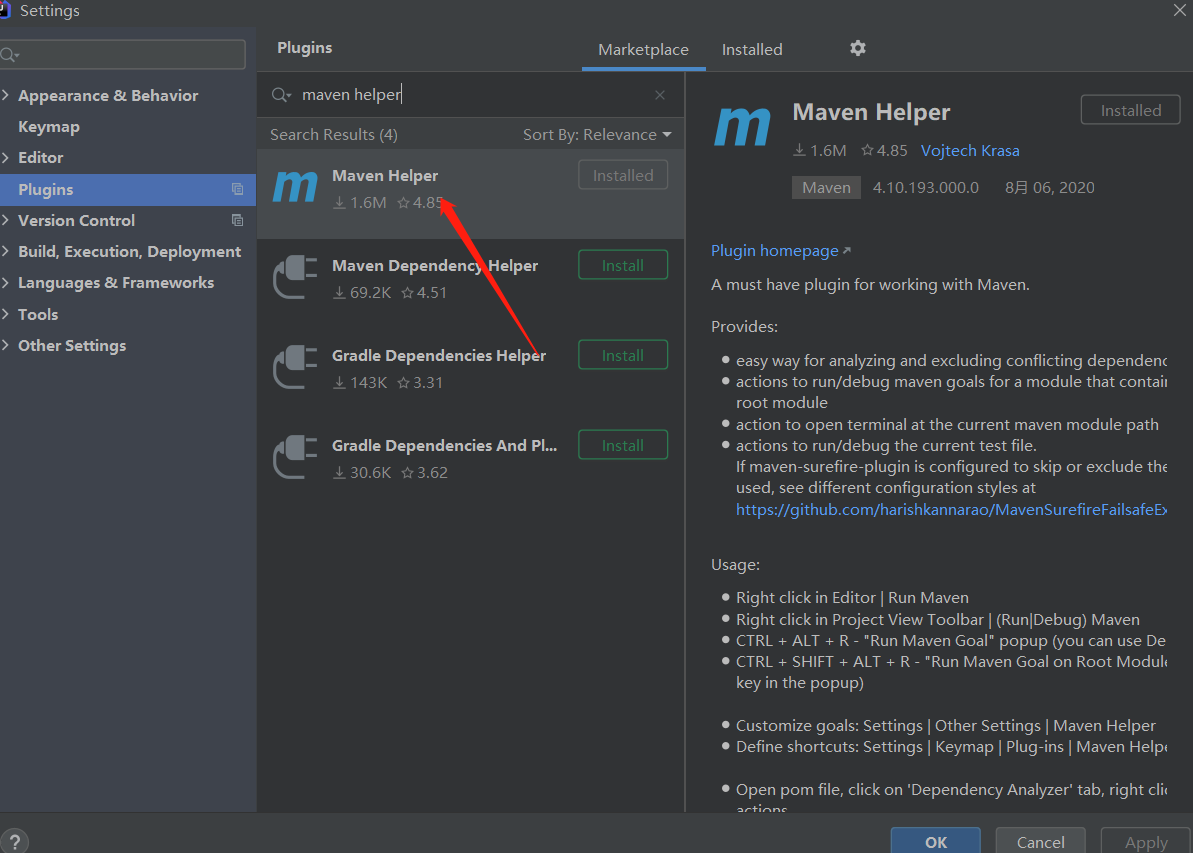
Task: Expand the Version Control node
Action: (6, 220)
